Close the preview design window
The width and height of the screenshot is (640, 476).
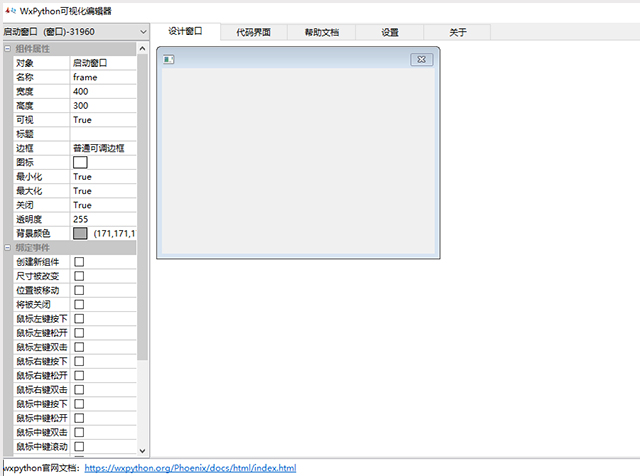[422, 60]
